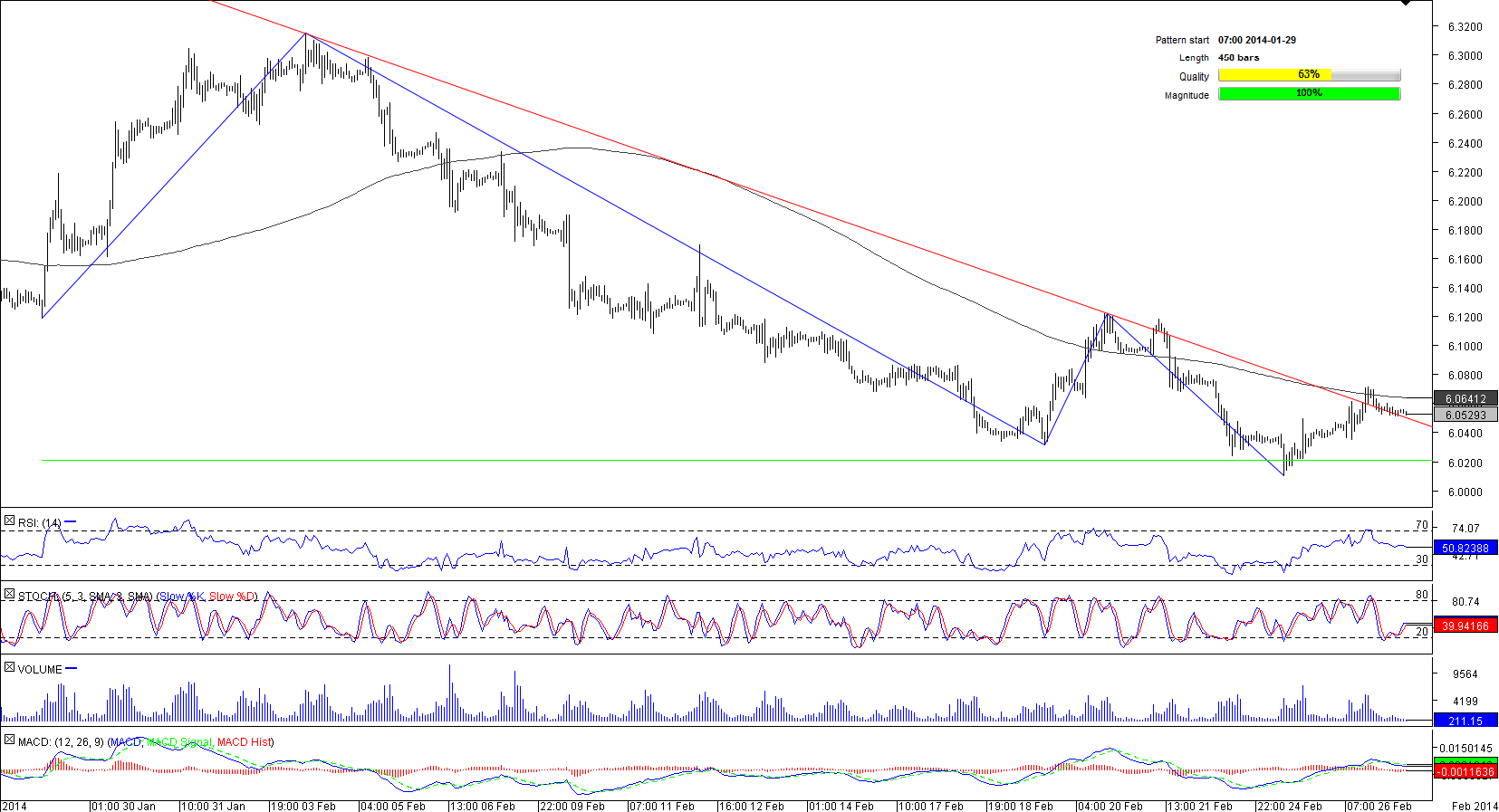Close the VOLUME indicator panel box
The image size is (1499, 812).
9,668
